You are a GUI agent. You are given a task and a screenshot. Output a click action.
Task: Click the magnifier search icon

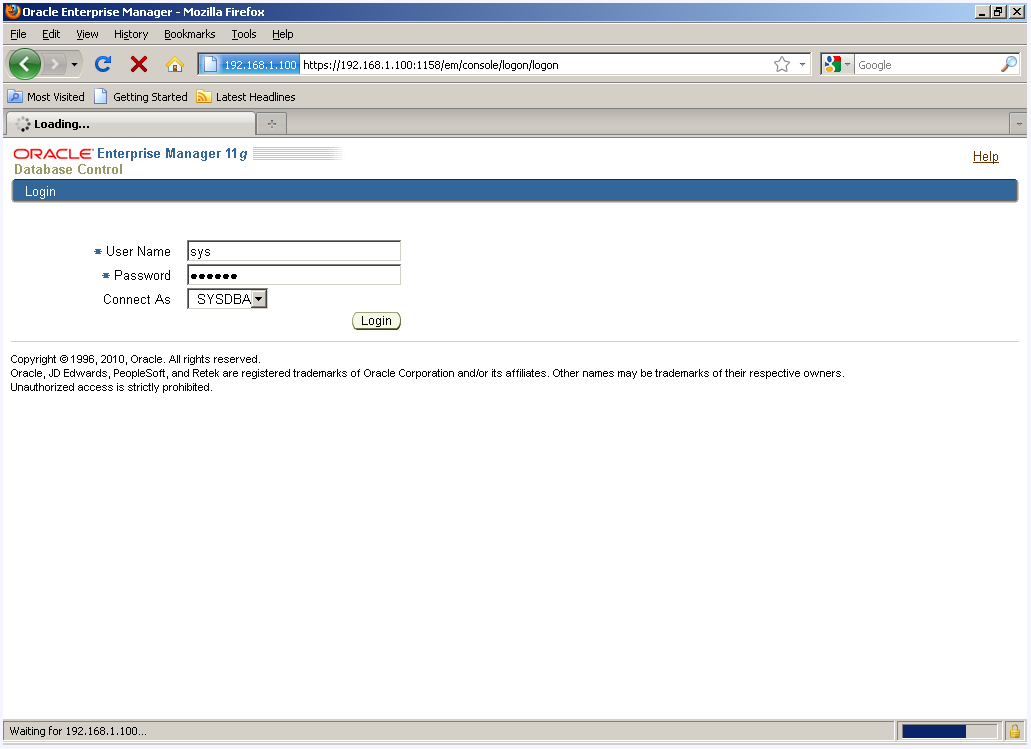(x=1009, y=64)
